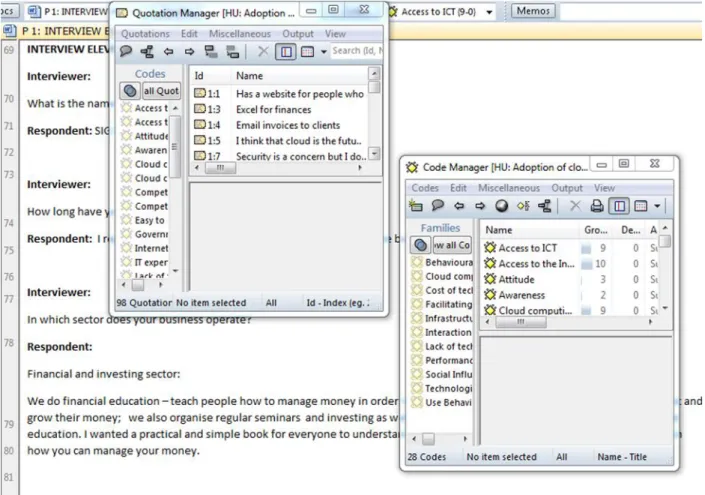Viewport: 705px width, 495px height.
Task: Select 'Access to ICT' code row in Code Manager
Action: pos(571,248)
